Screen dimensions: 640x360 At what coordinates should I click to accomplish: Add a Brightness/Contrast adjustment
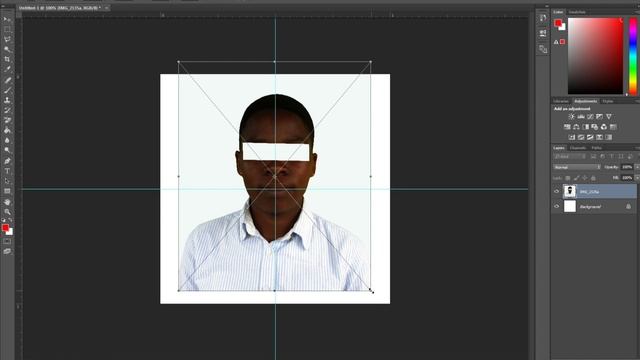pyautogui.click(x=571, y=117)
